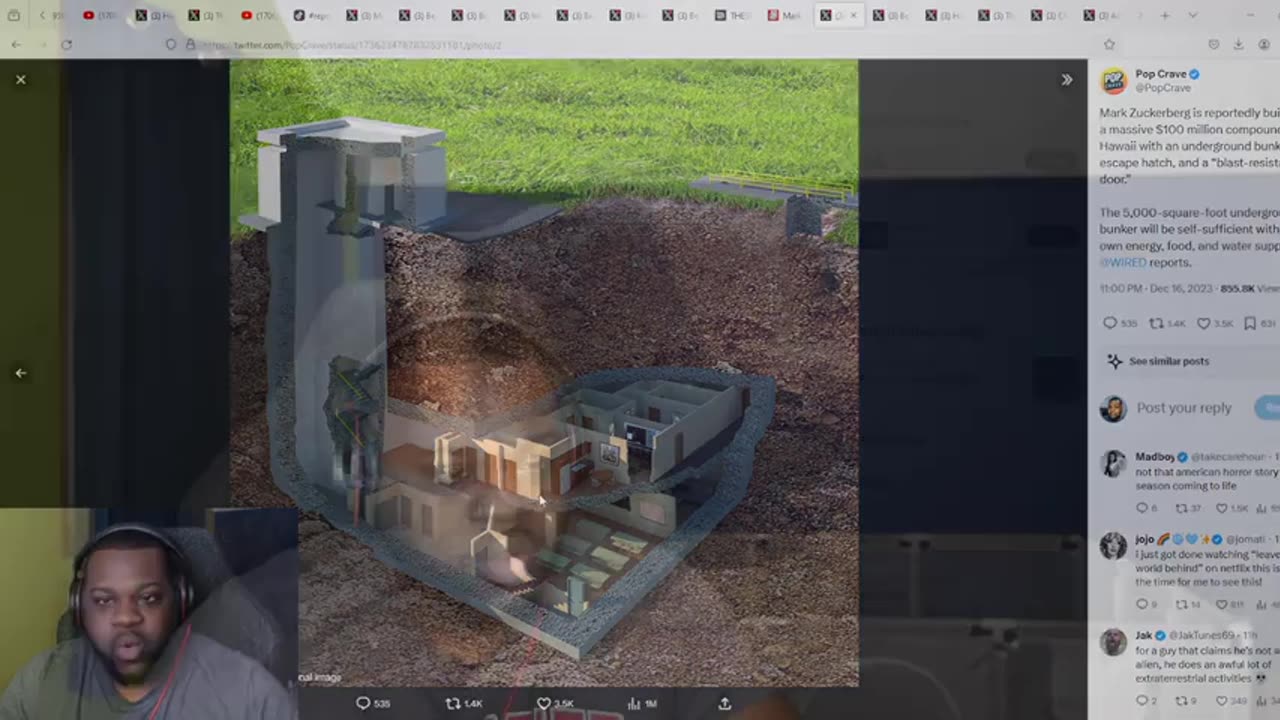
Task: Open the browser downloads icon
Action: click(1239, 45)
